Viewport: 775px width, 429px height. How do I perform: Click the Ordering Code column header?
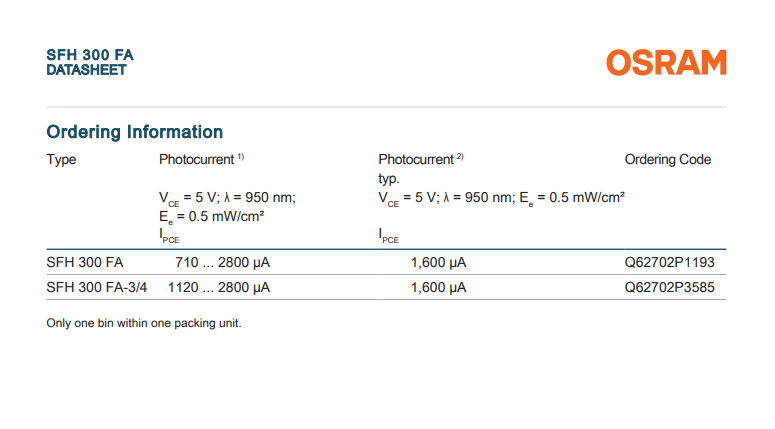[x=668, y=160]
